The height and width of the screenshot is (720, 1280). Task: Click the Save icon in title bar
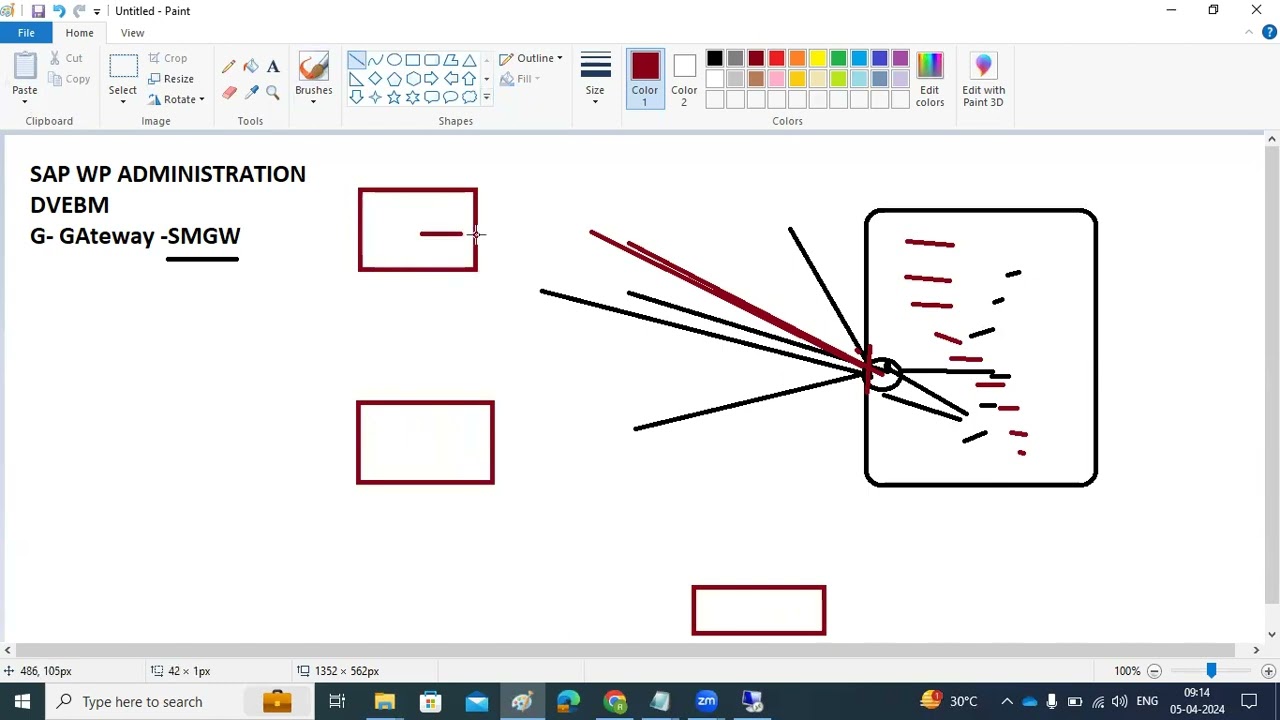tap(38, 11)
